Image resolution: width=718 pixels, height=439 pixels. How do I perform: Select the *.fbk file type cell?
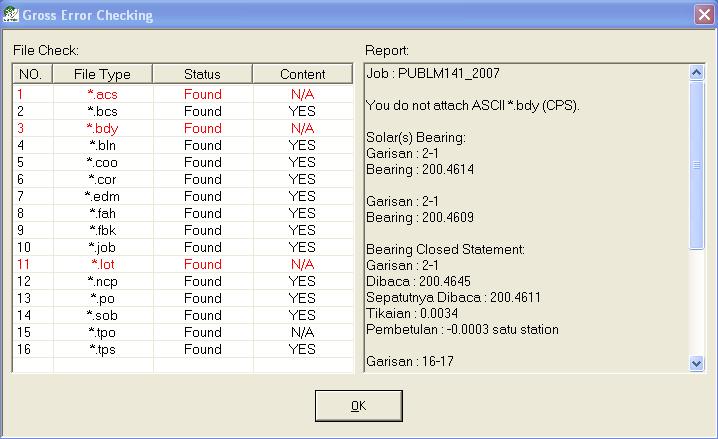click(x=103, y=230)
